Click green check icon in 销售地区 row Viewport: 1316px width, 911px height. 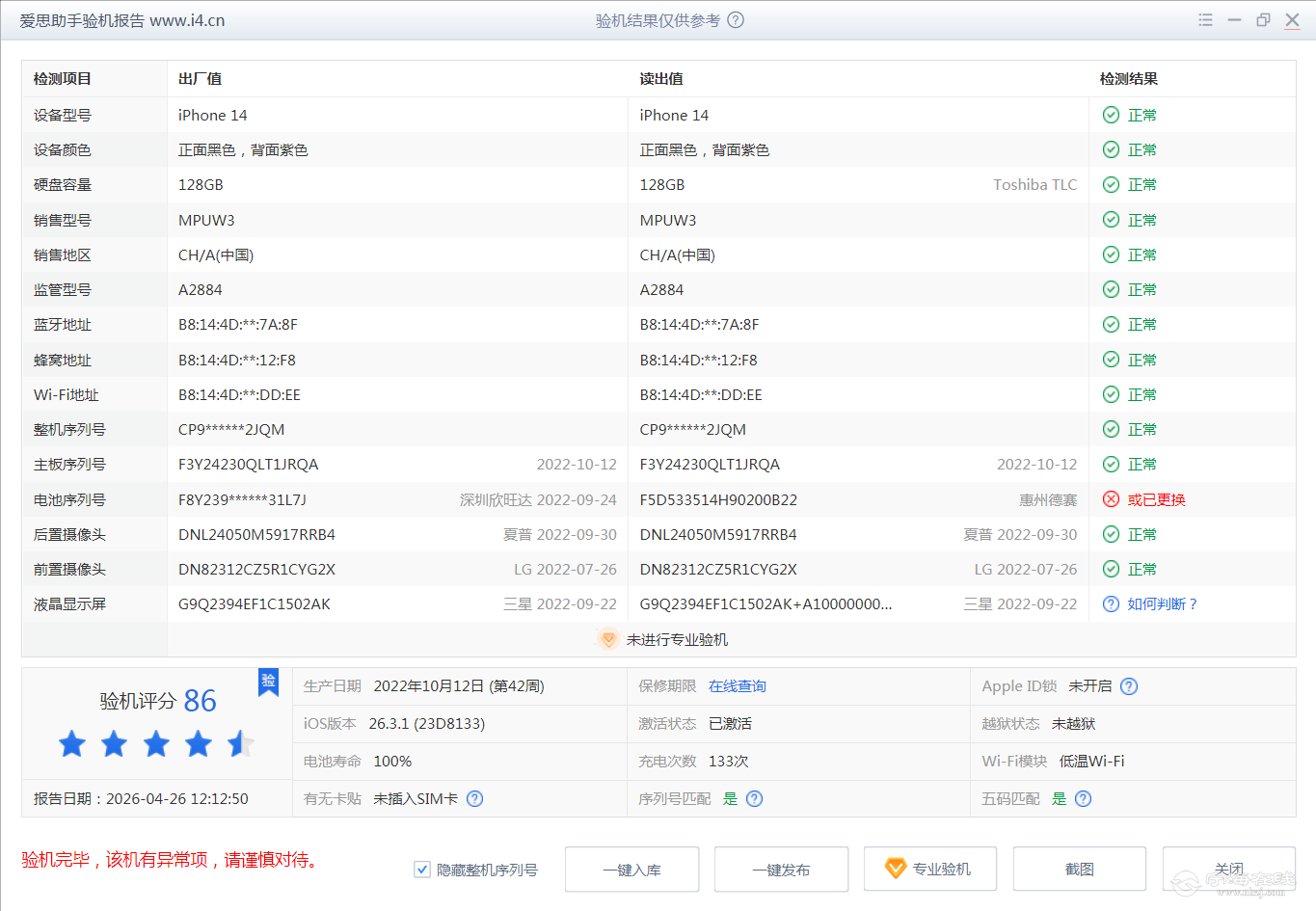click(x=1111, y=255)
